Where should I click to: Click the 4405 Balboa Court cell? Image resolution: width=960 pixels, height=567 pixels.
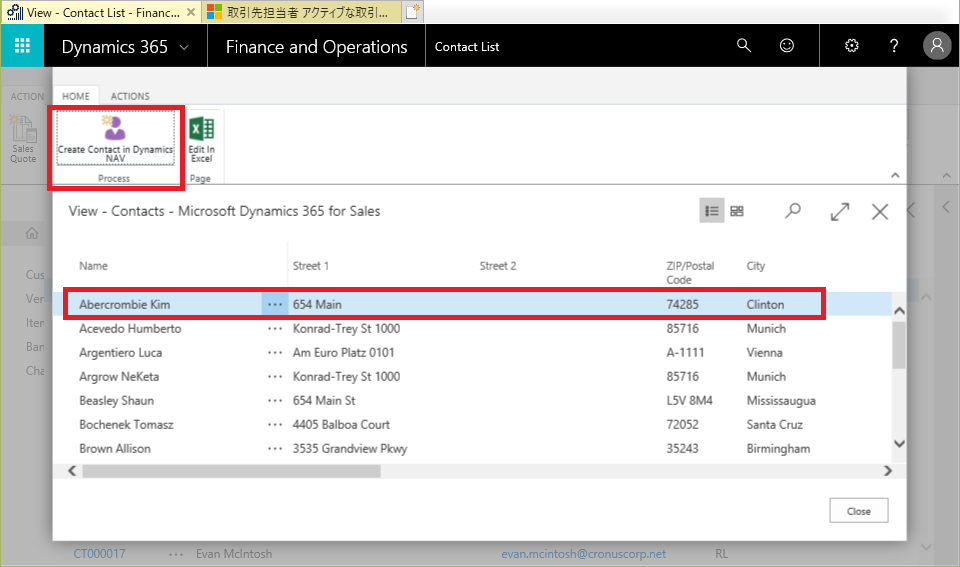341,424
